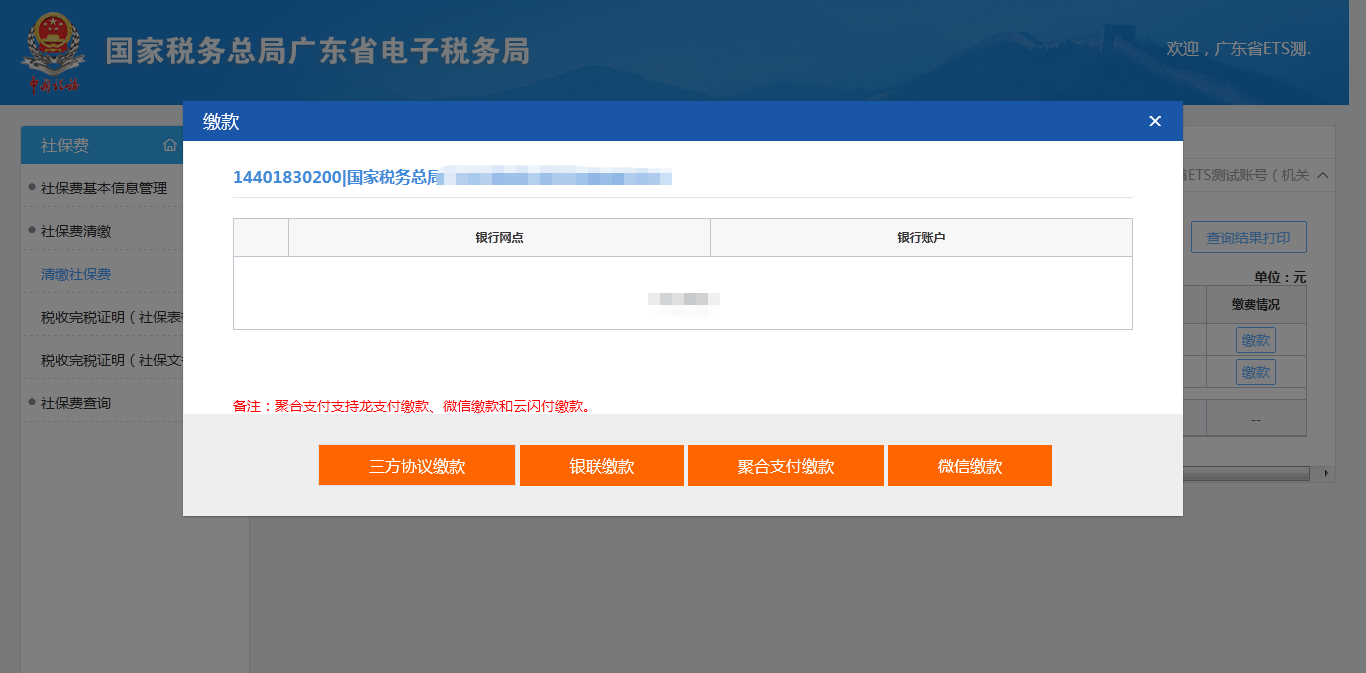Open 税收完税证明（社保文 menu entry
This screenshot has width=1366, height=673.
pos(112,360)
